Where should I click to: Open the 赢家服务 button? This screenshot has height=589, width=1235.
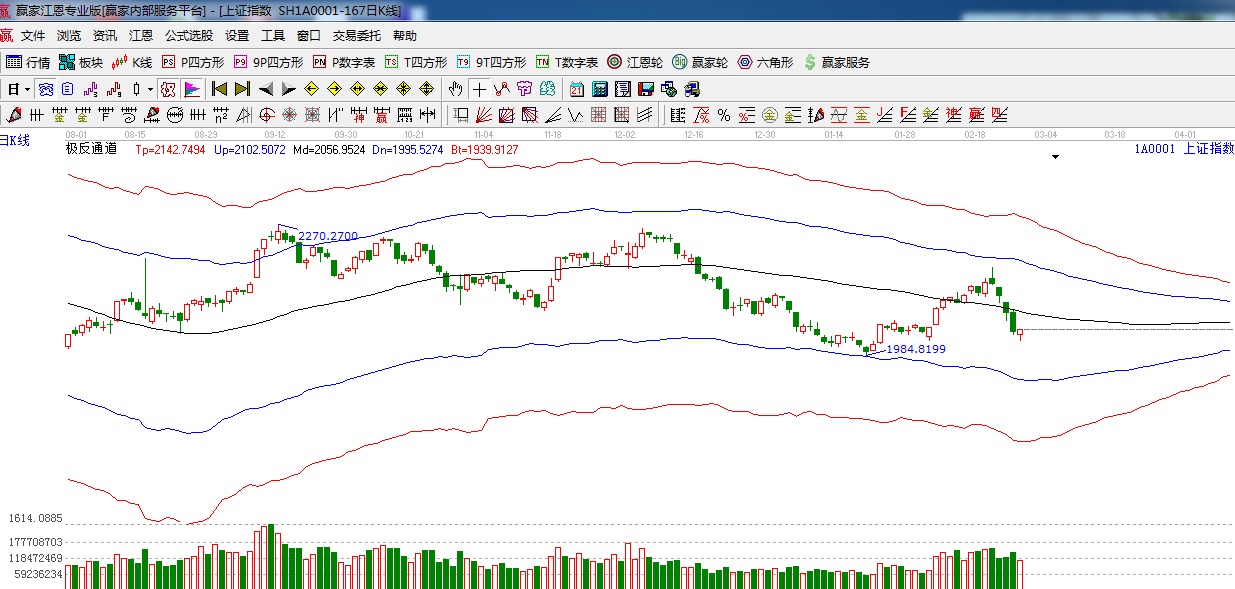tap(836, 62)
